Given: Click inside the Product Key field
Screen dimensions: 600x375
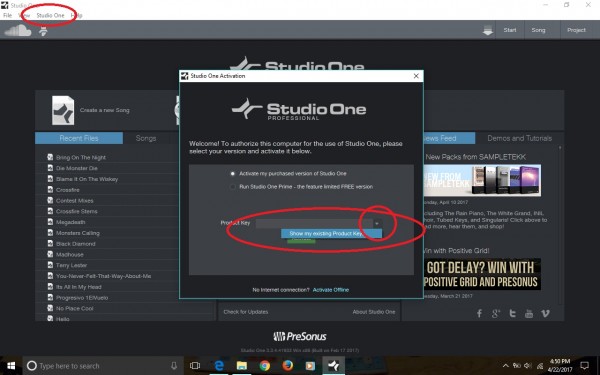Looking at the screenshot, I should tap(314, 223).
